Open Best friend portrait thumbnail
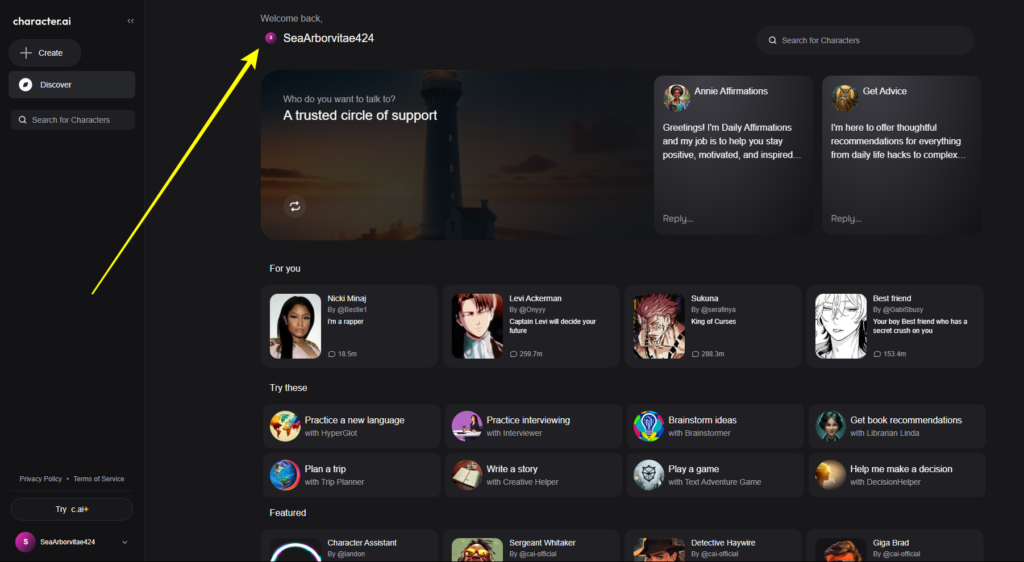This screenshot has height=562, width=1024. 841,326
